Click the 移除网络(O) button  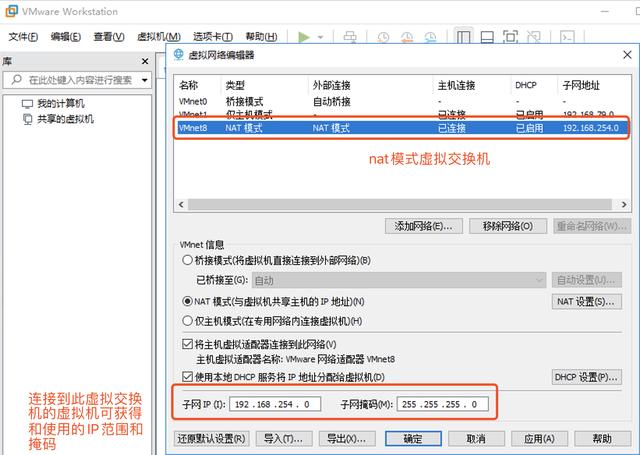click(508, 226)
